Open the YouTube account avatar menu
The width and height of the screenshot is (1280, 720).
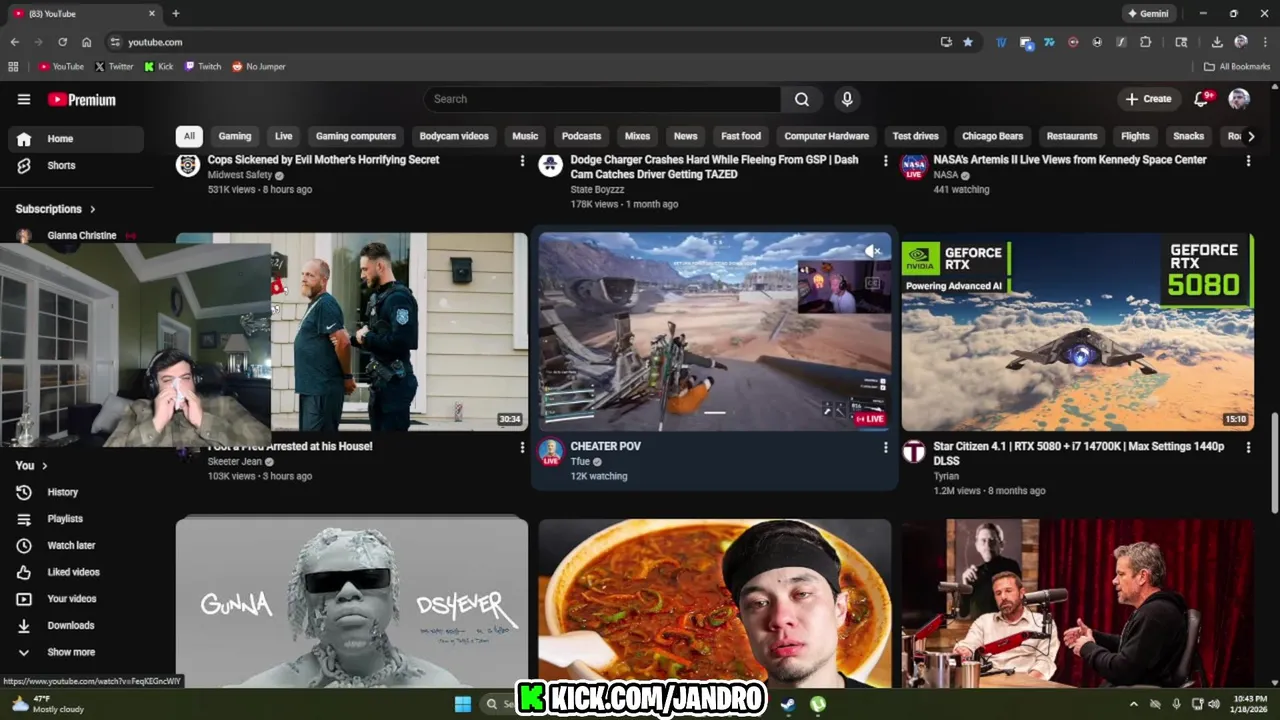tap(1239, 98)
